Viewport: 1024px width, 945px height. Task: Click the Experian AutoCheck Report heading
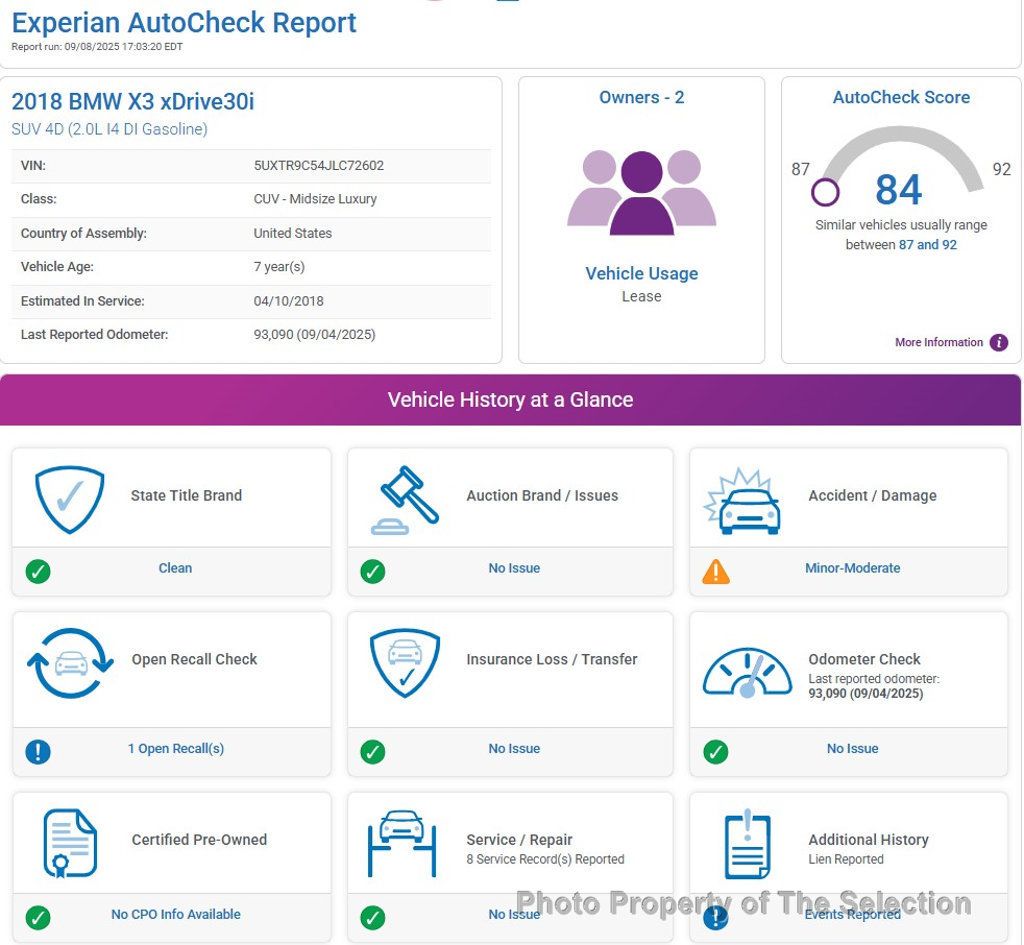[x=184, y=23]
